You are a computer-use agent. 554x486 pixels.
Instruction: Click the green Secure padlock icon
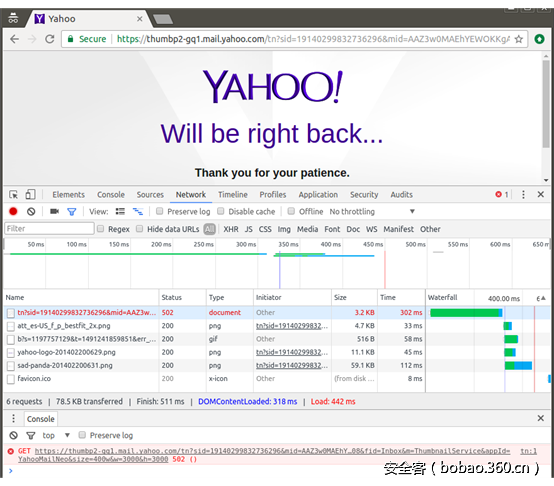(x=71, y=39)
